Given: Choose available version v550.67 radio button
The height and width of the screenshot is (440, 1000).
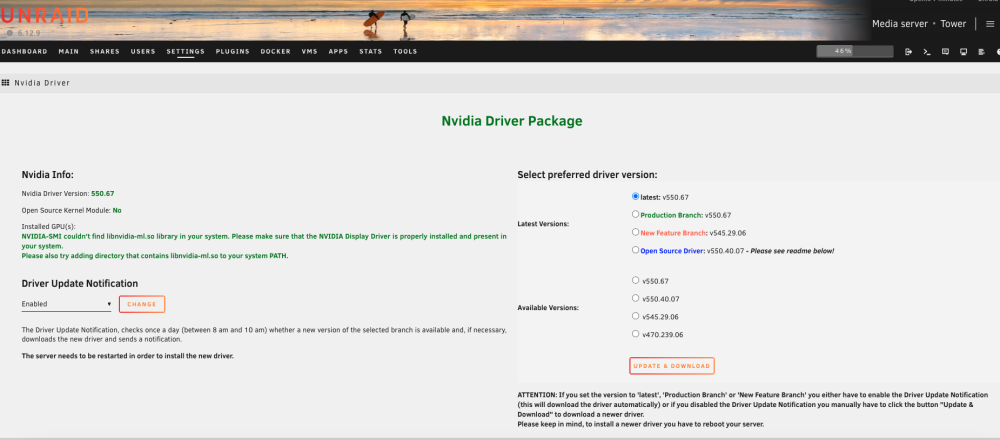Looking at the screenshot, I should click(x=635, y=280).
